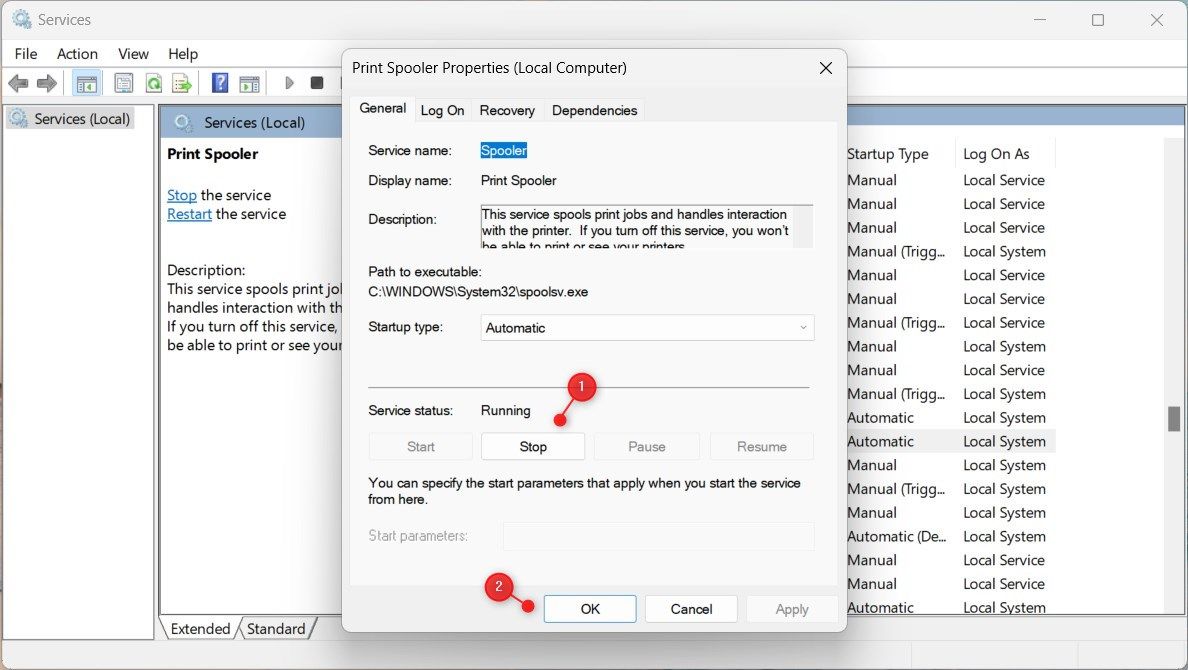Screen dimensions: 1188x670
Task: Click the Start Service play icon
Action: click(x=289, y=83)
